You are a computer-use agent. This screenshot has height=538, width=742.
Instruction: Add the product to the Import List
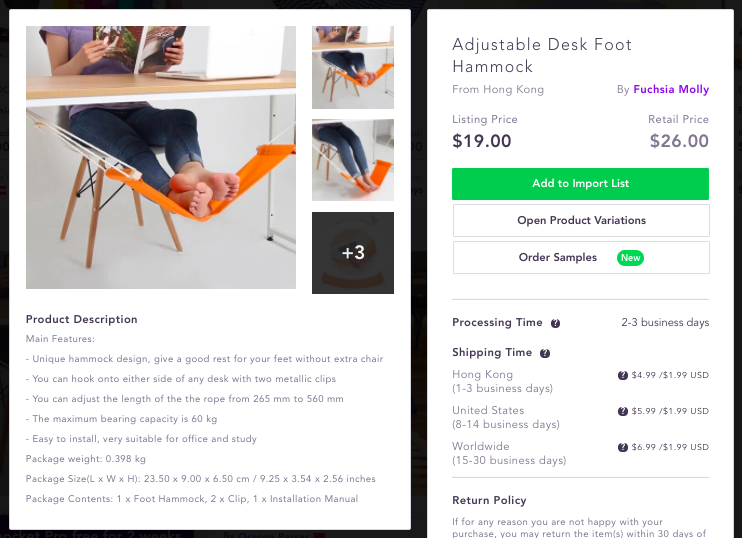[580, 184]
